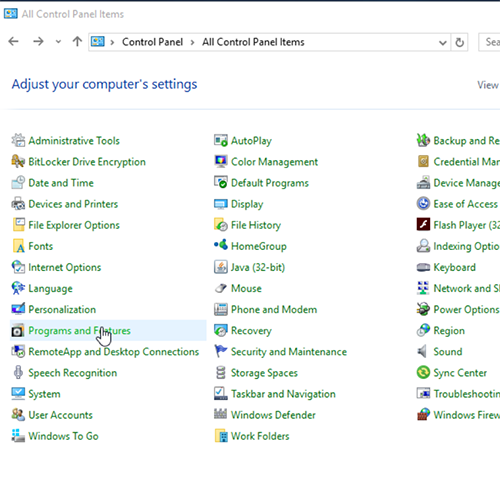500x500 pixels.
Task: Open the Recovery icon
Action: pos(221,330)
